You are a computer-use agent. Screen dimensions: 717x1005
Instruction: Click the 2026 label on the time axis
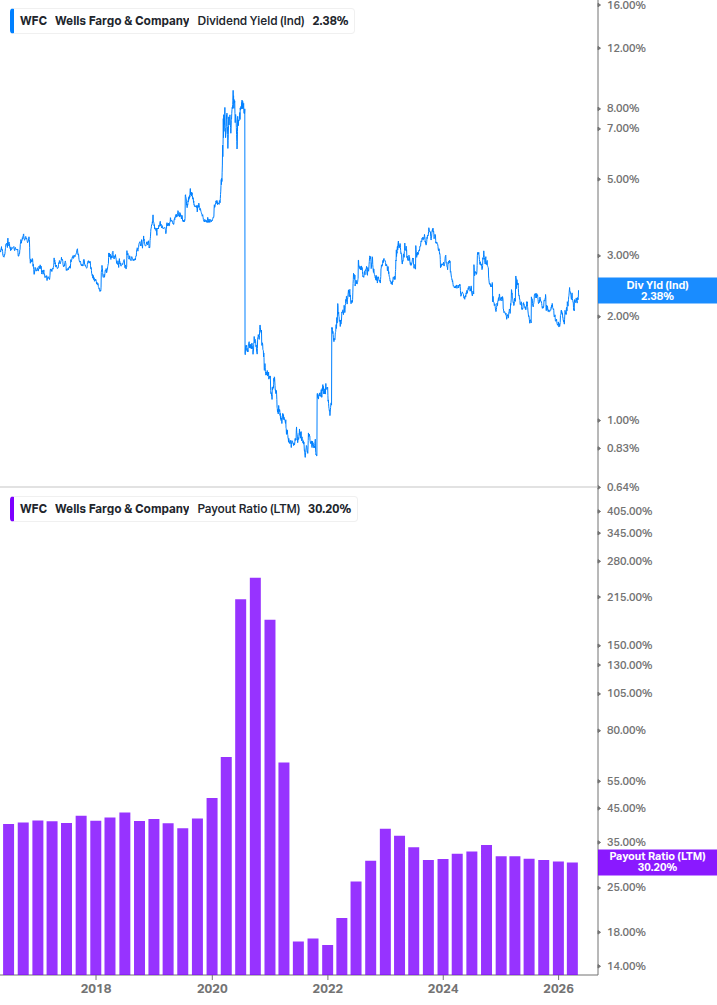558,988
